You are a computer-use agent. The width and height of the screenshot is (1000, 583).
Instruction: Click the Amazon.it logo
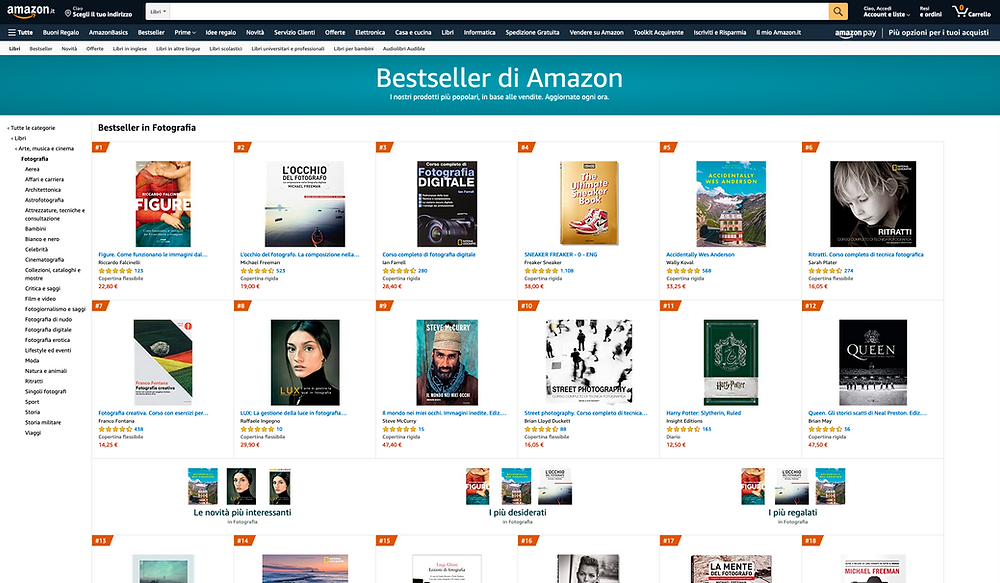[x=31, y=11]
